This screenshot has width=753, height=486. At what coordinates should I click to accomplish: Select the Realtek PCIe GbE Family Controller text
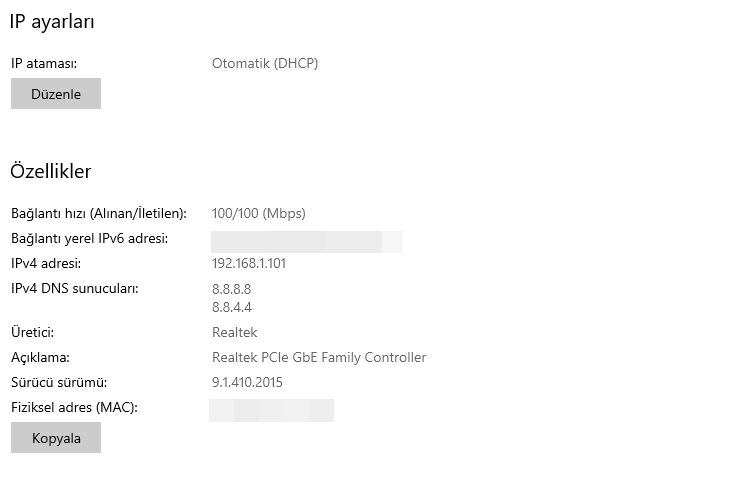click(x=319, y=357)
